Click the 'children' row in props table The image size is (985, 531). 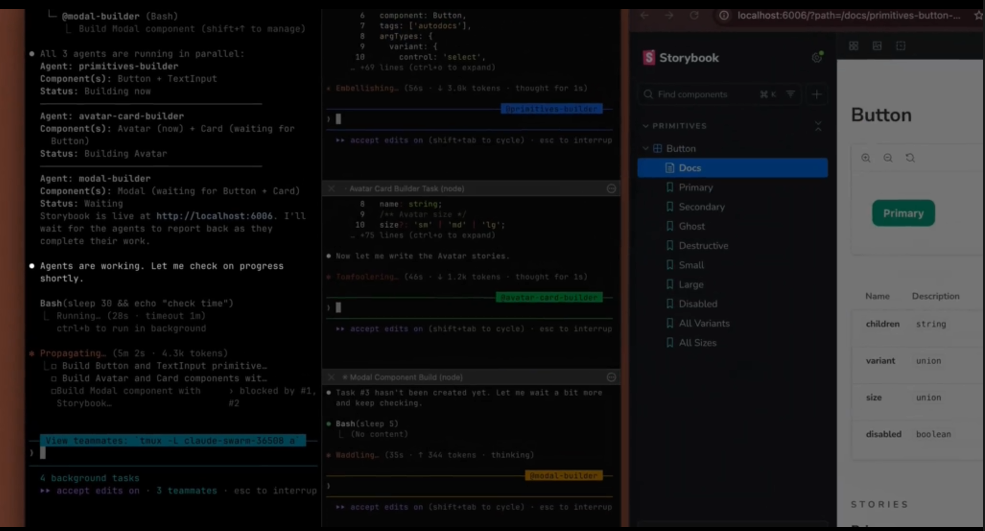918,324
